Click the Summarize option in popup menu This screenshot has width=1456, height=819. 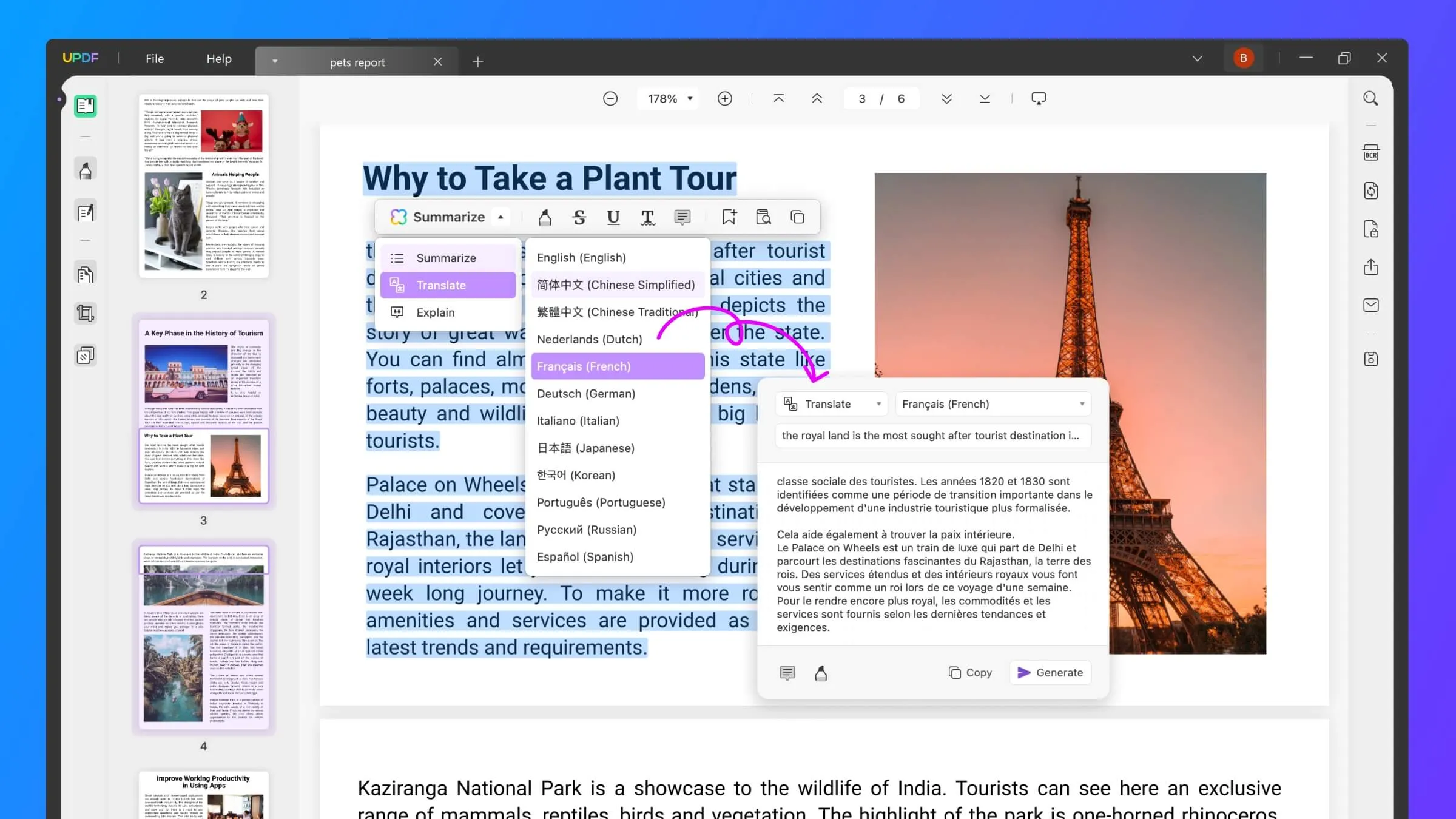pos(447,257)
